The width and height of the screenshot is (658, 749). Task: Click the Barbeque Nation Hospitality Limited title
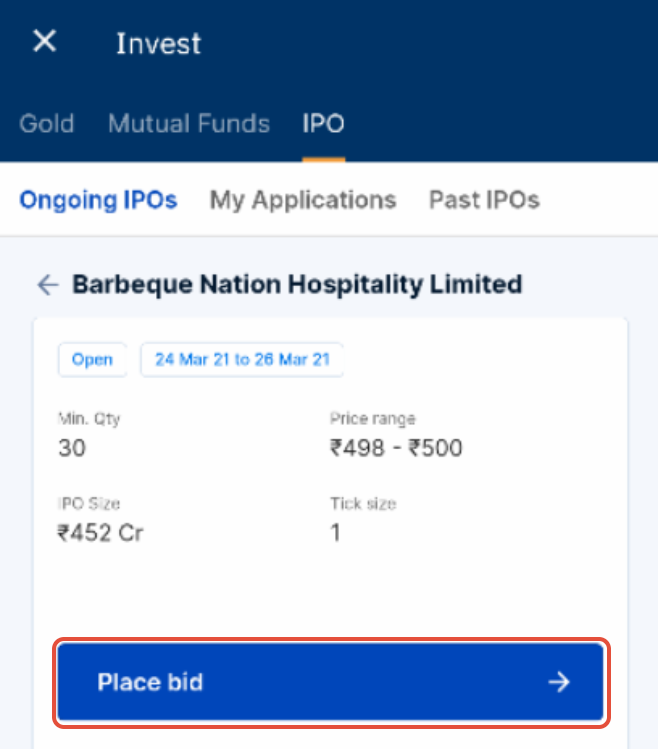coord(297,285)
